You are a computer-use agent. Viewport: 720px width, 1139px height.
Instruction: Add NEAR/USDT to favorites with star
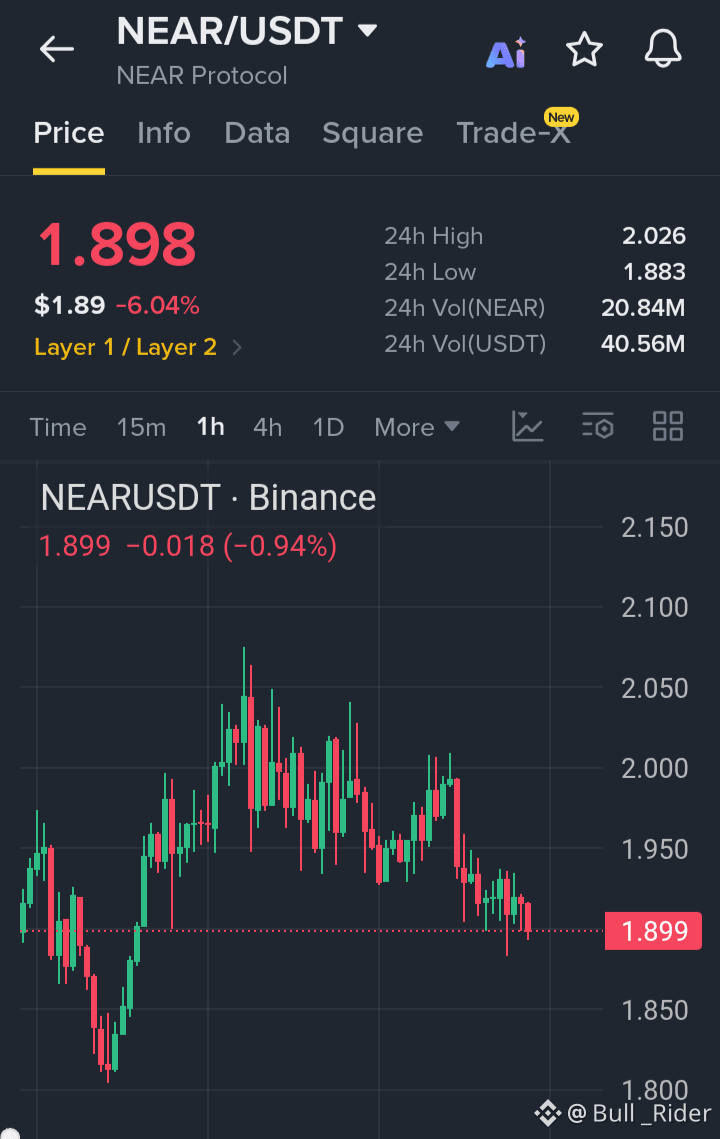click(584, 49)
